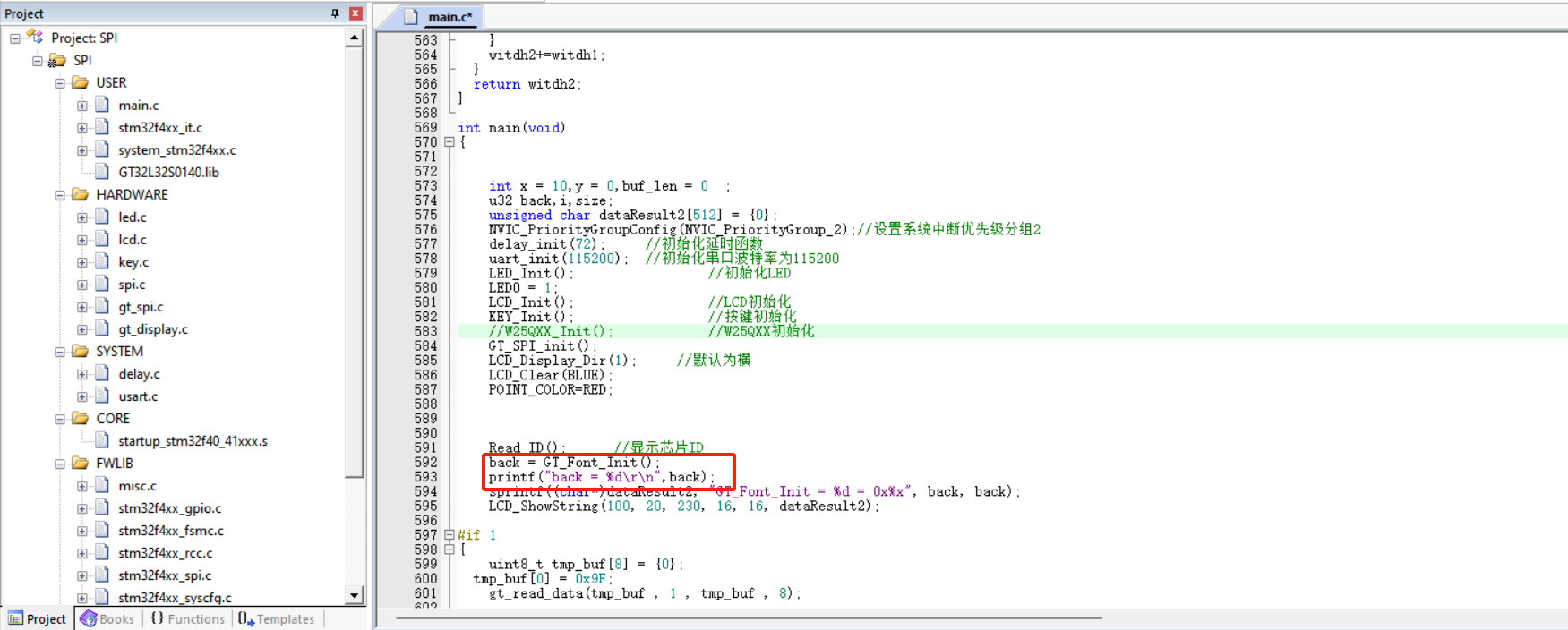This screenshot has height=630, width=1568.
Task: Select usart.c in SYSTEM group
Action: point(138,396)
